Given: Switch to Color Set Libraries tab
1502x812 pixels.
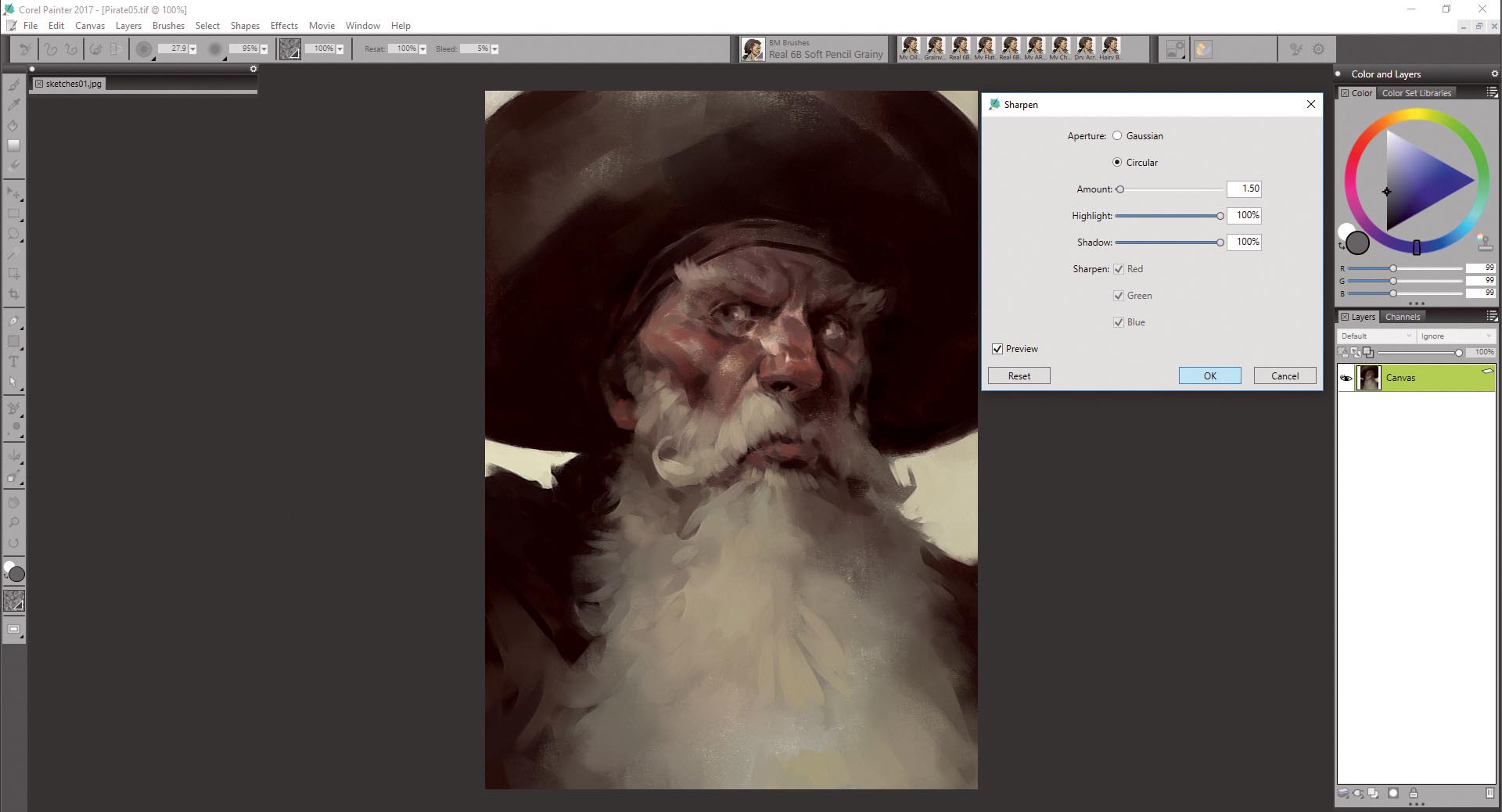Looking at the screenshot, I should 1416,93.
